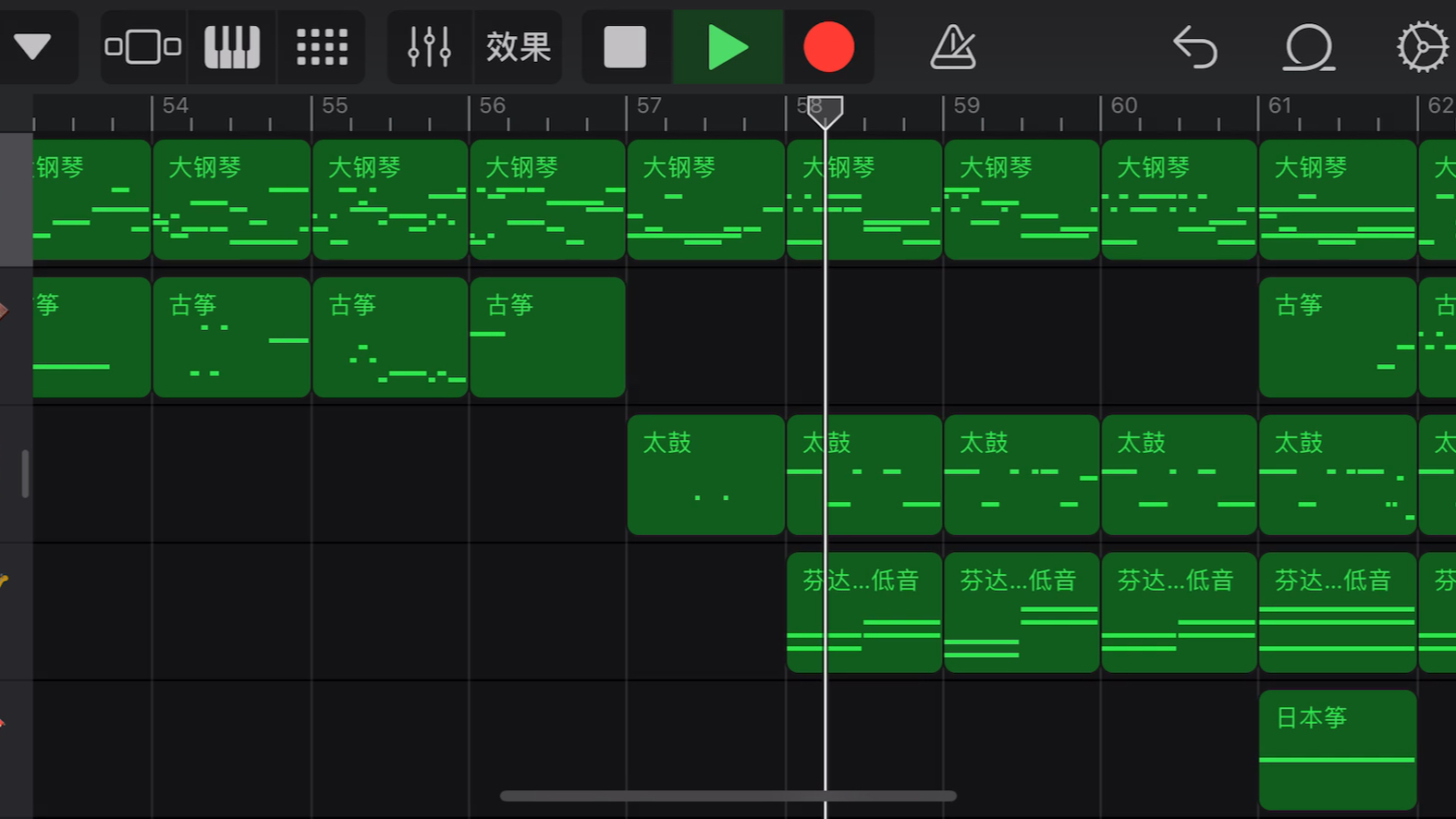Click the horizontal timeline scrollbar

tap(728, 796)
